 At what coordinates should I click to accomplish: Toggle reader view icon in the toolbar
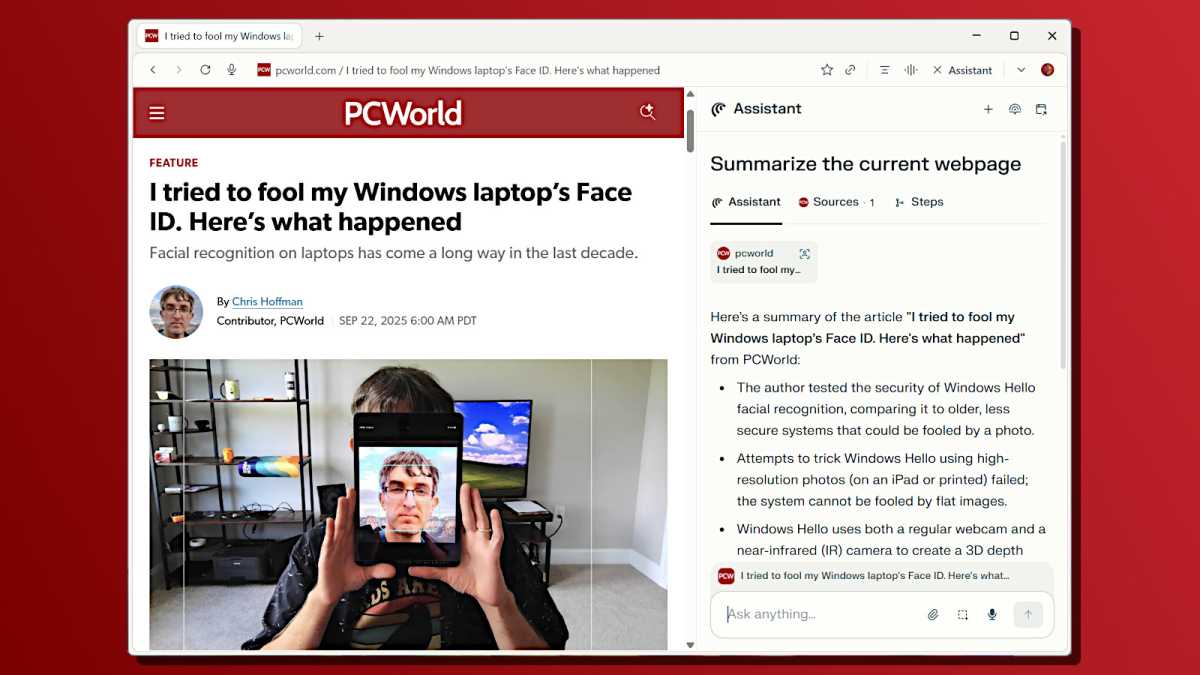pos(884,70)
